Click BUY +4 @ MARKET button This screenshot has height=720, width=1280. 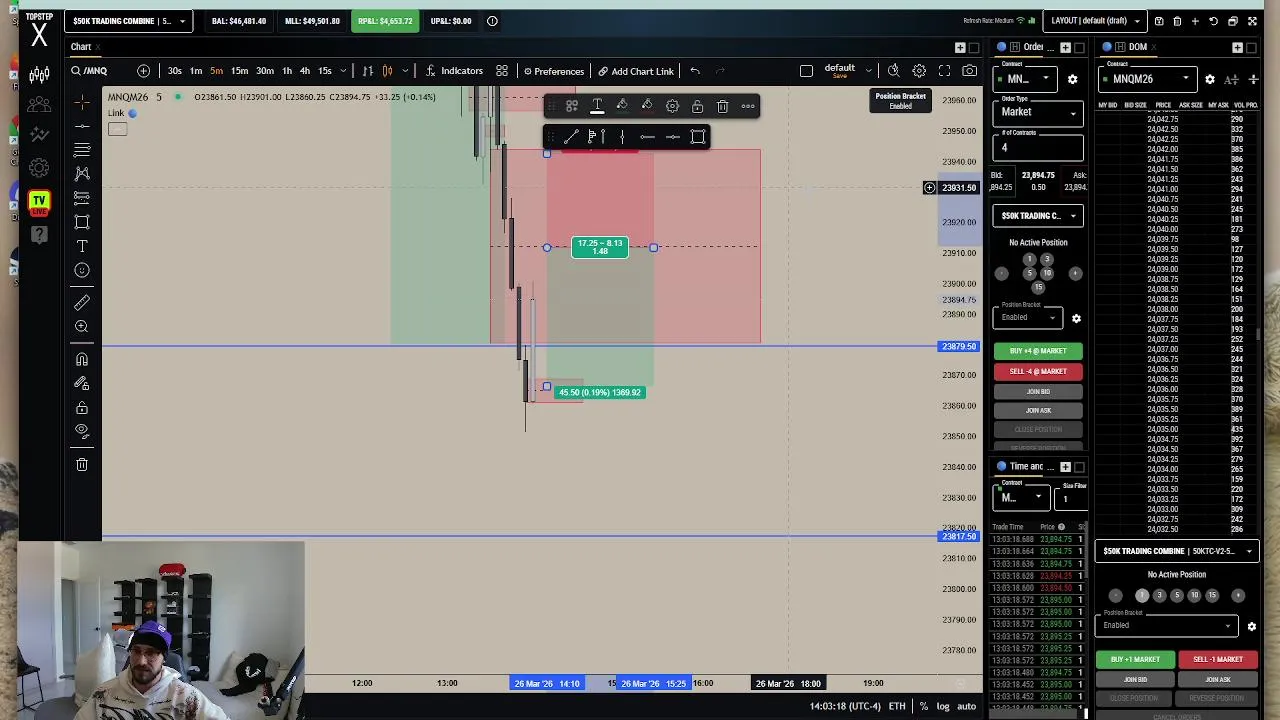pyautogui.click(x=1038, y=351)
